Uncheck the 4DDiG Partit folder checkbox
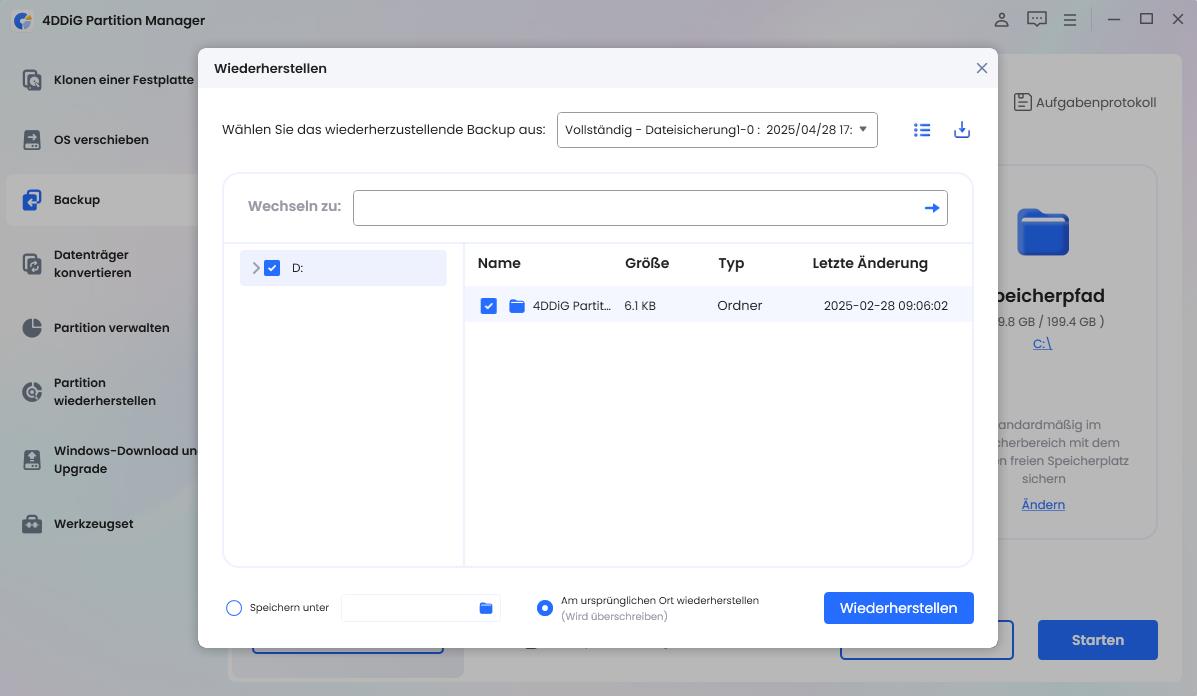 tap(489, 305)
